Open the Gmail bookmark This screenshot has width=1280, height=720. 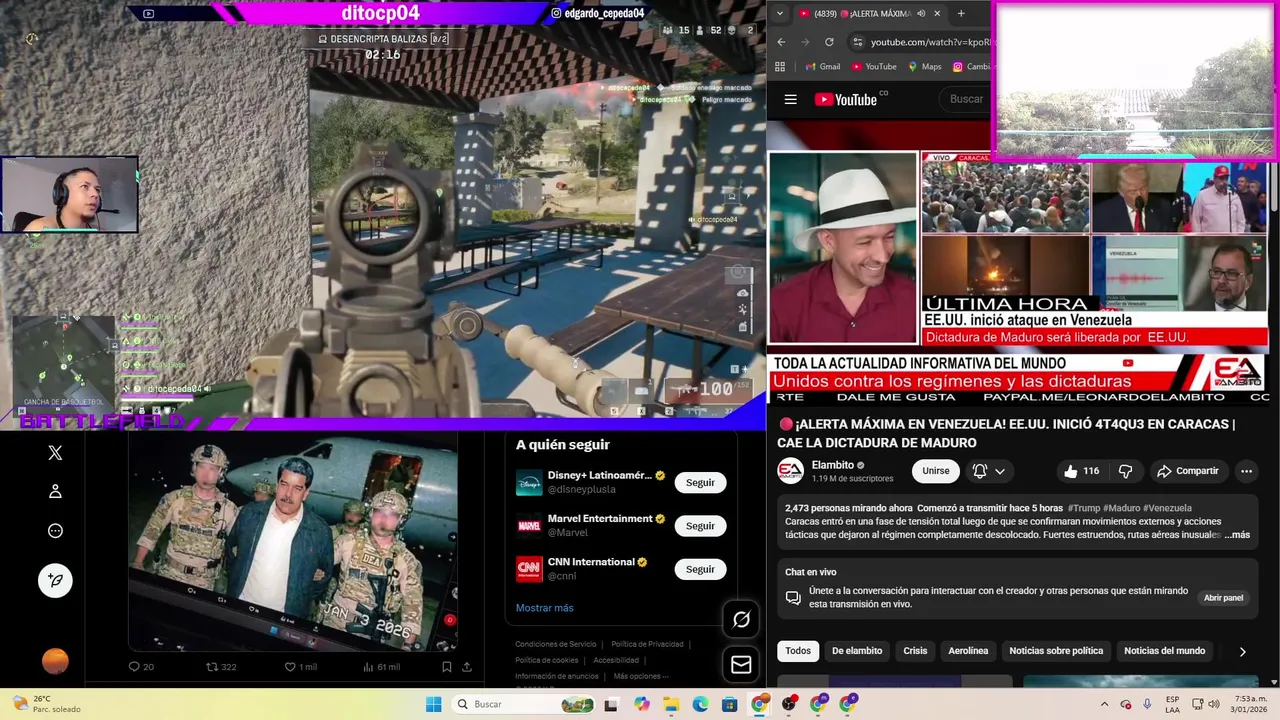pyautogui.click(x=822, y=67)
